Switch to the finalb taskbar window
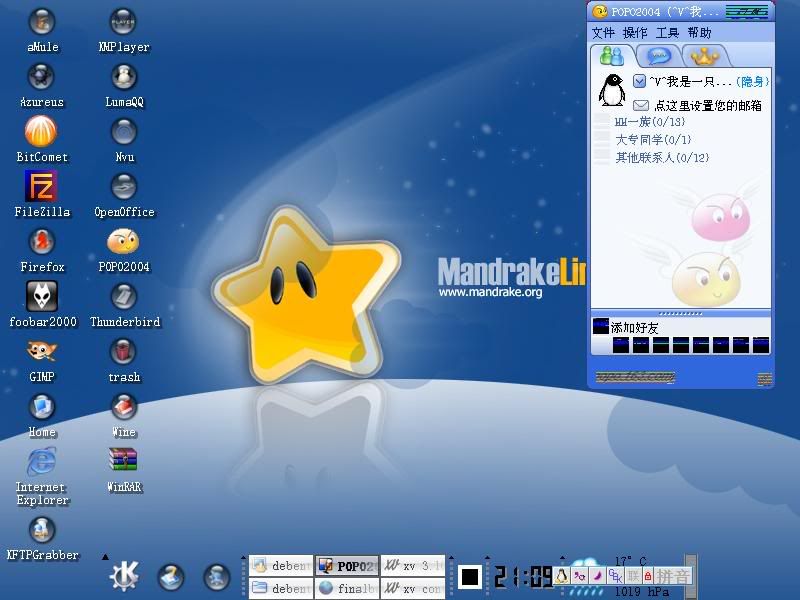Viewport: 800px width, 600px height. [x=347, y=588]
